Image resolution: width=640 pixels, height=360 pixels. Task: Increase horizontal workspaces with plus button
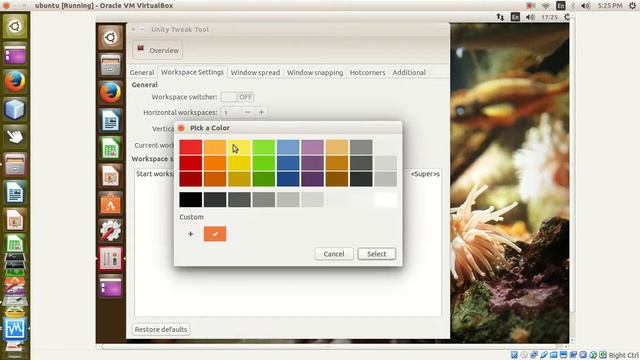pos(261,112)
